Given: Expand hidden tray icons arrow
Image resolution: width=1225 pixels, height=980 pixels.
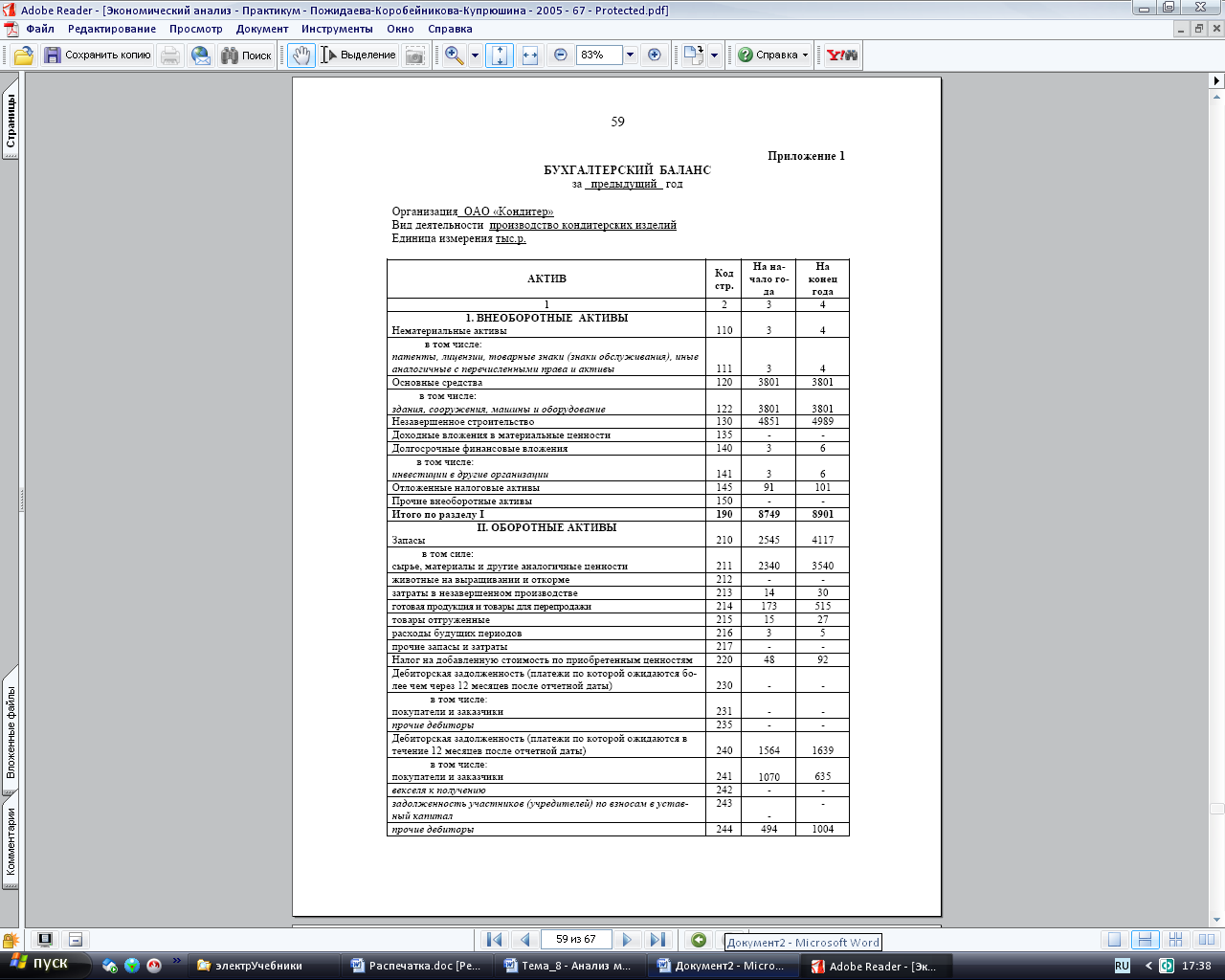Looking at the screenshot, I should coord(1149,966).
